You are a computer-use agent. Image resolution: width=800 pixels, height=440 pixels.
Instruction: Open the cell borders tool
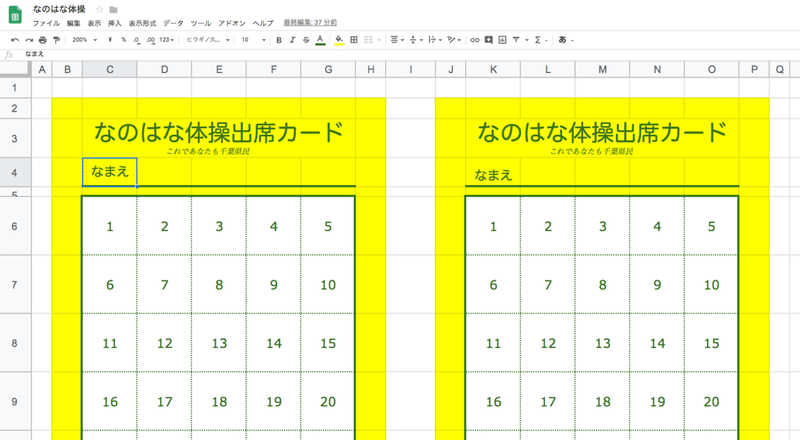[354, 40]
